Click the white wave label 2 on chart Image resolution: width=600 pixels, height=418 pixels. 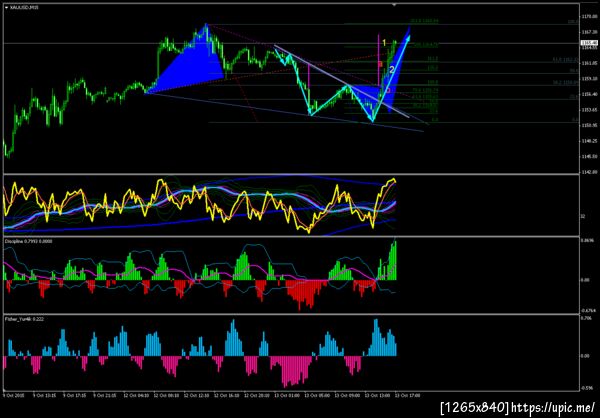pos(391,69)
